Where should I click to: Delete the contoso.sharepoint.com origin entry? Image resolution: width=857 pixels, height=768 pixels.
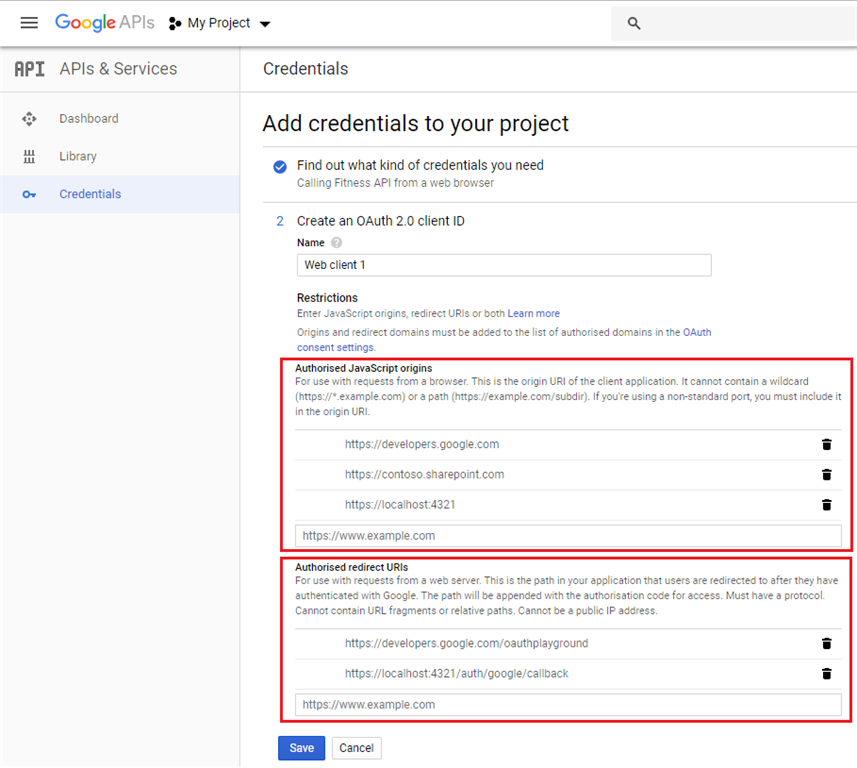tap(827, 474)
